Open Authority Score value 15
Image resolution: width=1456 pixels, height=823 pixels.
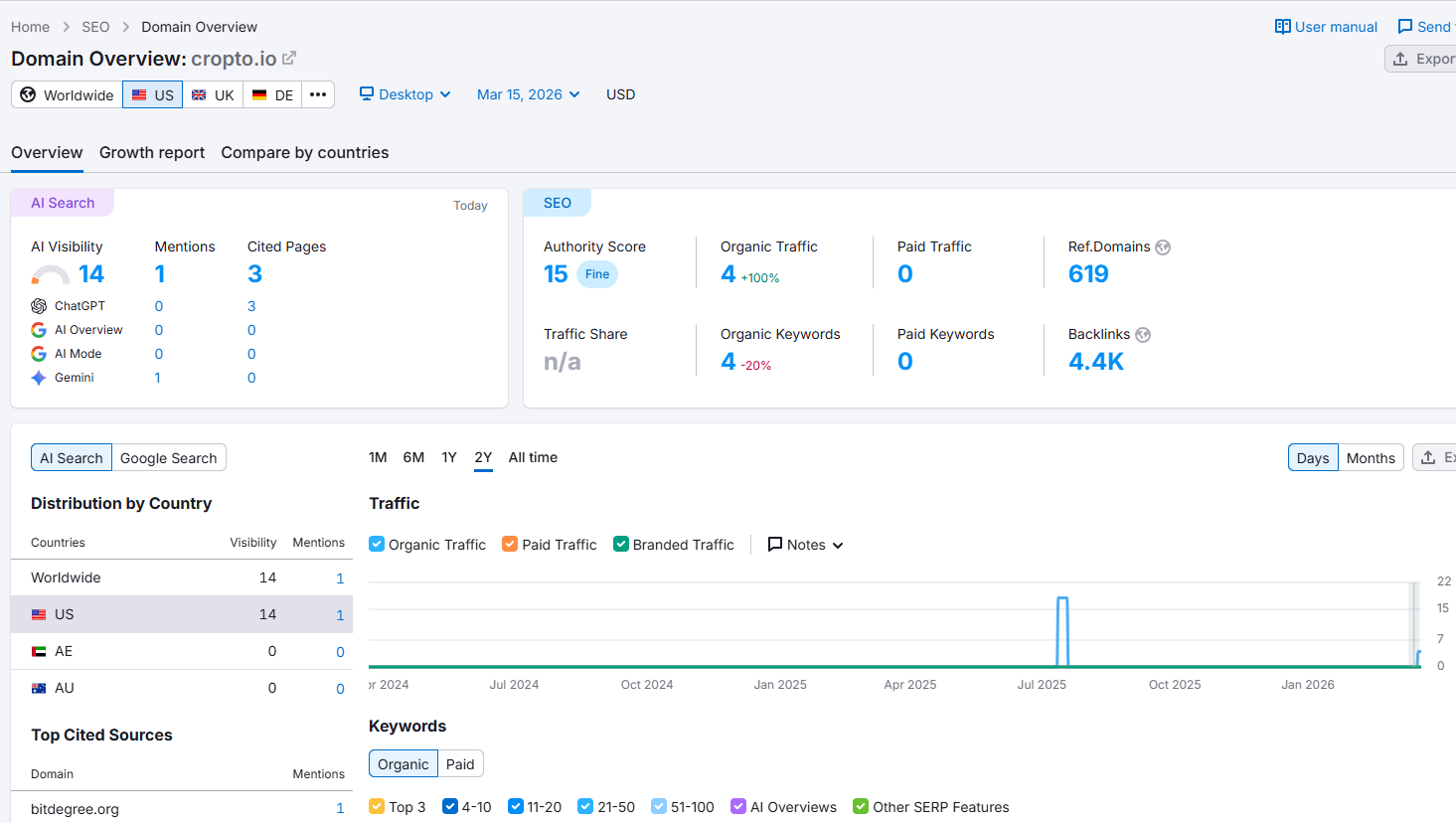[x=556, y=274]
